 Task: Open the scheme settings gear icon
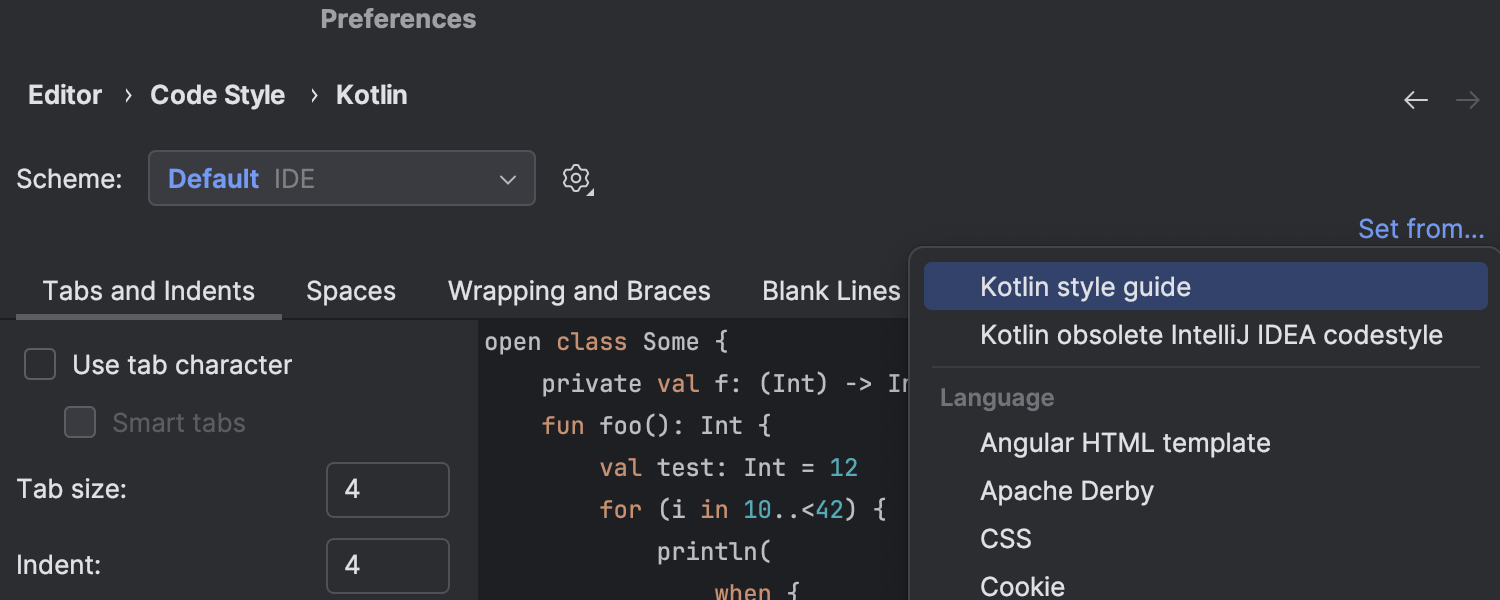coord(576,179)
